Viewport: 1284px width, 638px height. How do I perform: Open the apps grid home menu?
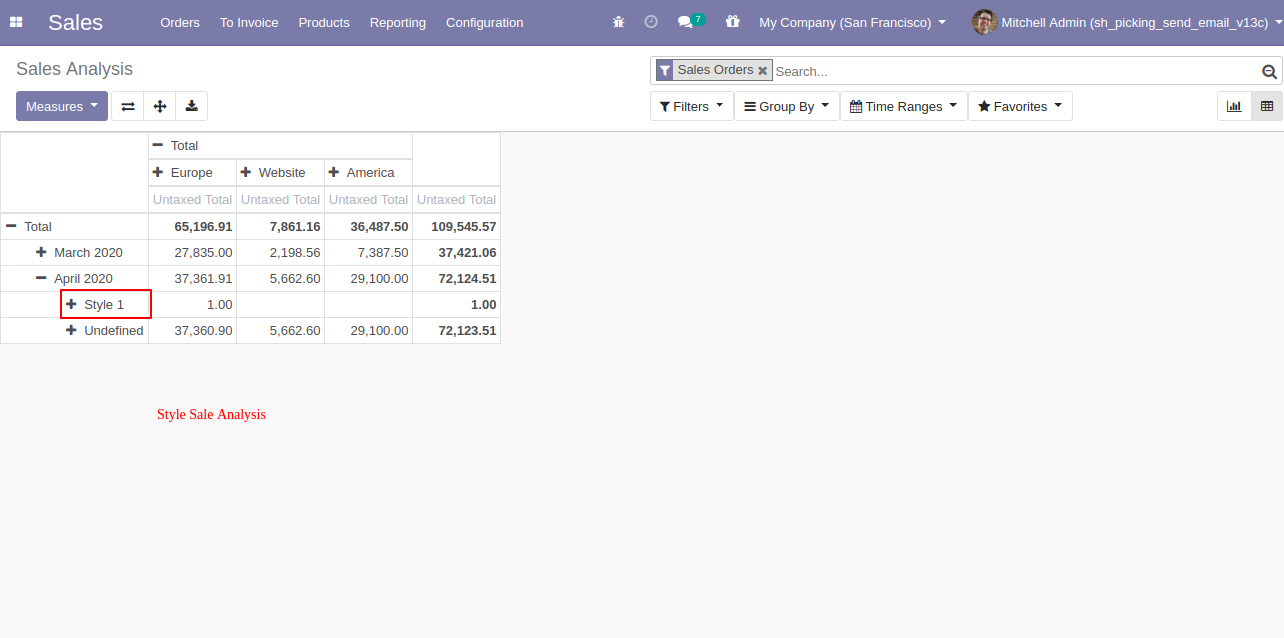pyautogui.click(x=16, y=22)
